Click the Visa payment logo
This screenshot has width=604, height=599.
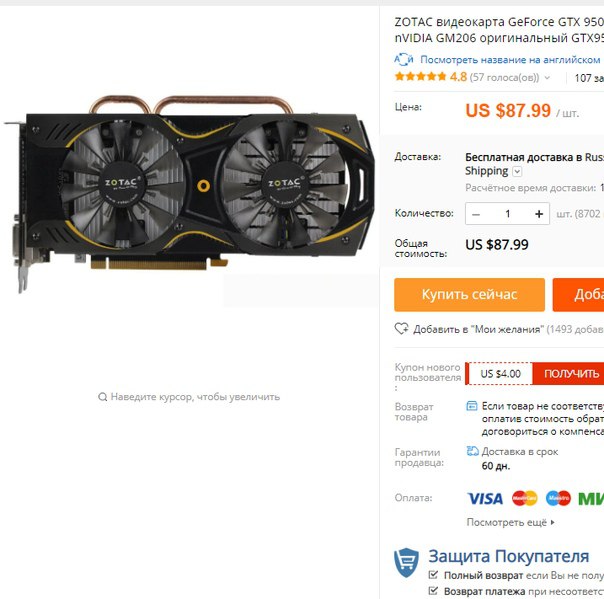click(485, 498)
